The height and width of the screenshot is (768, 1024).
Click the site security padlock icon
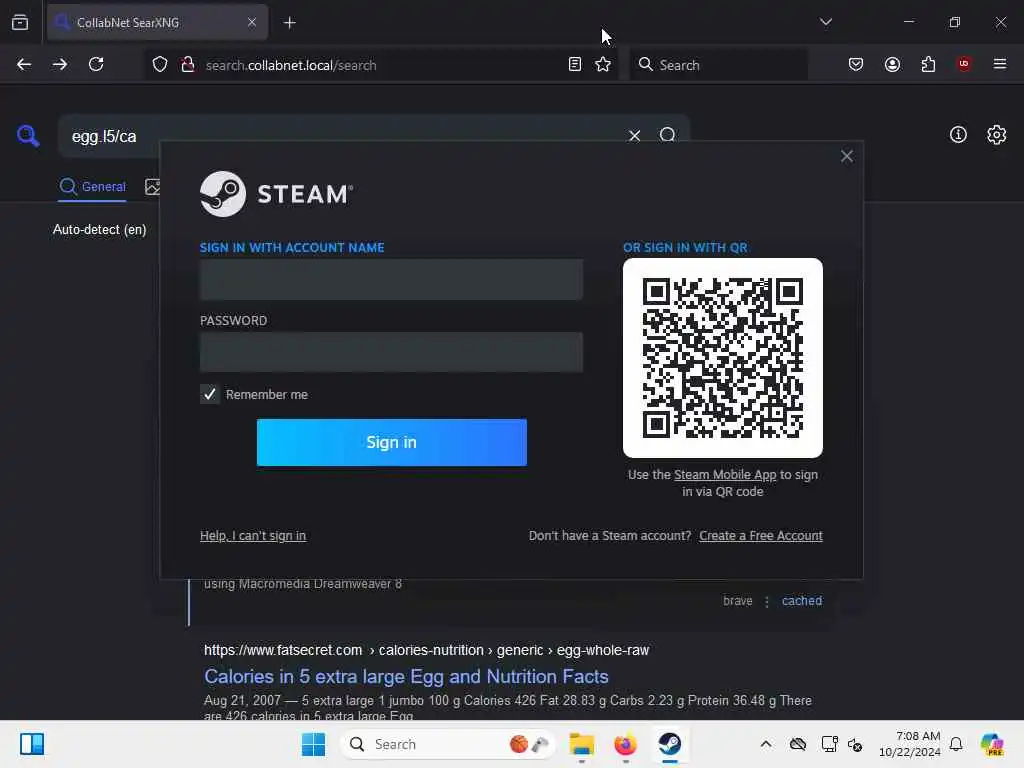(188, 64)
